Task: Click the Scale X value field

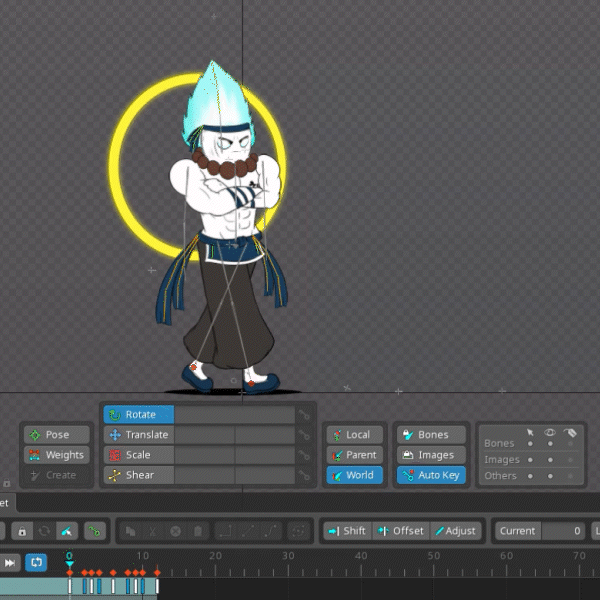Action: coord(204,455)
